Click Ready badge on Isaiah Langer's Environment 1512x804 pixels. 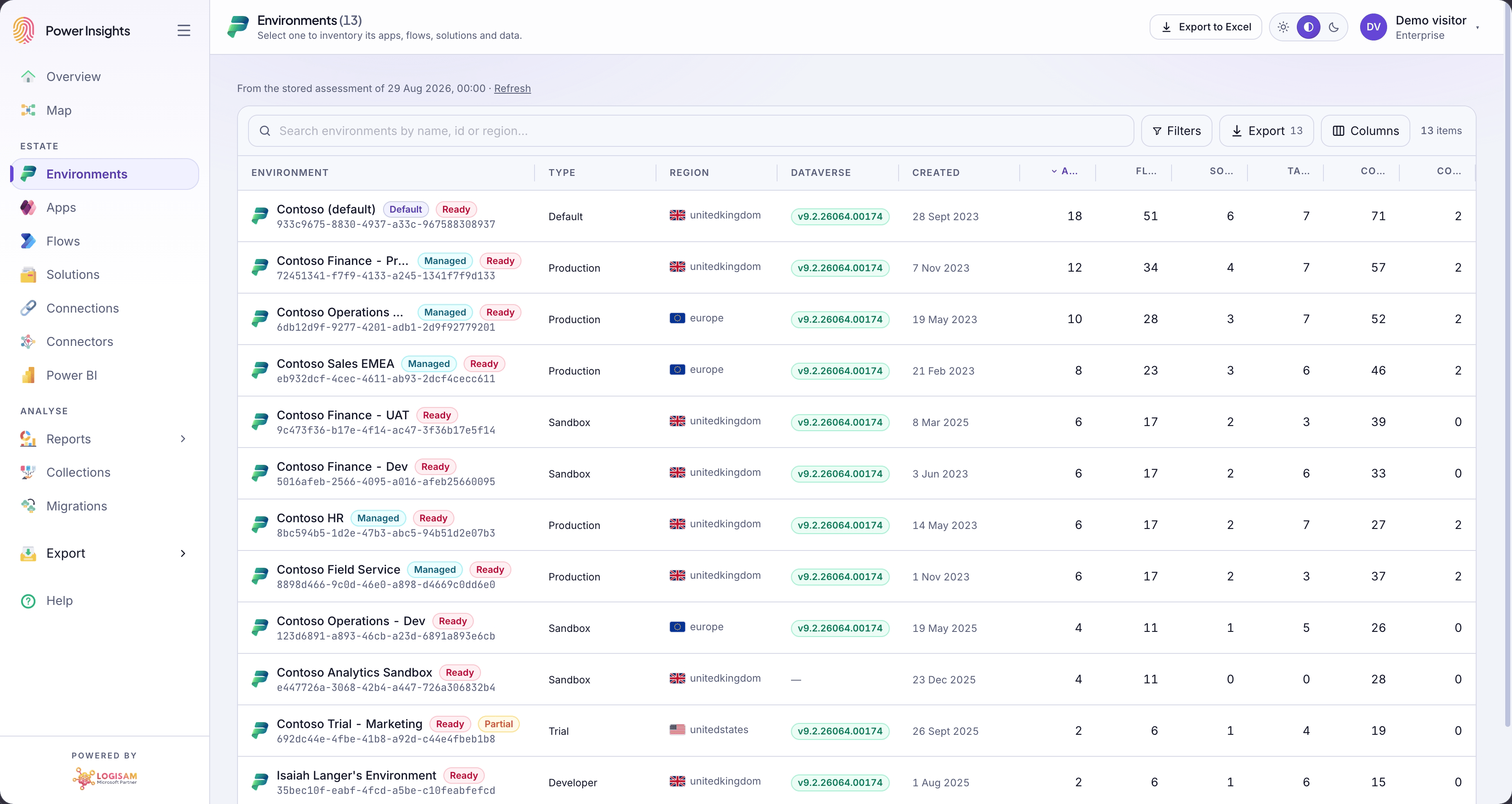464,776
